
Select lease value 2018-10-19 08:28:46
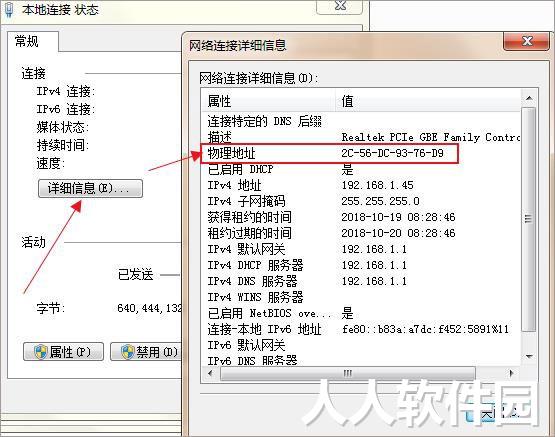[x=398, y=217]
